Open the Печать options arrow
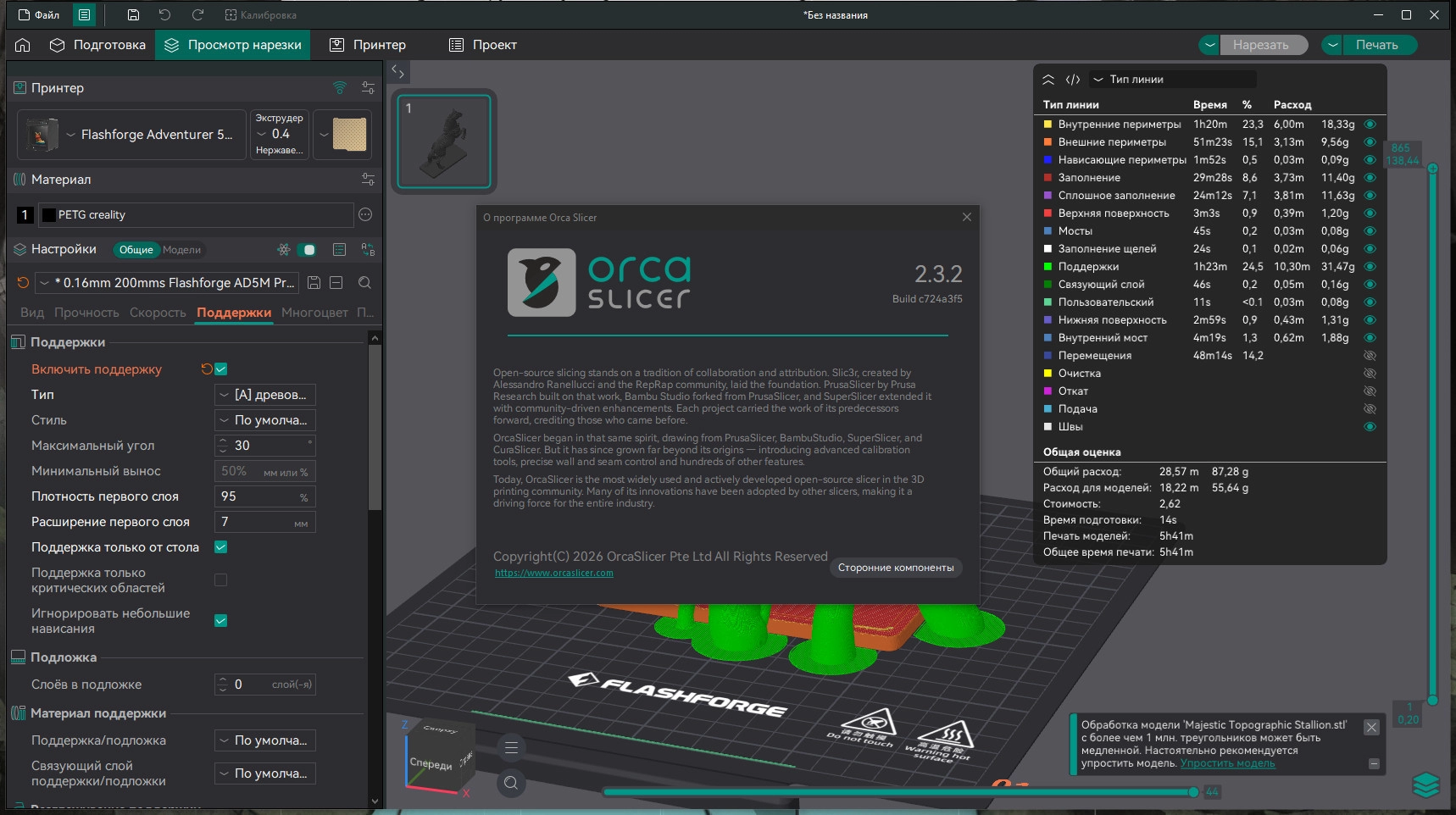 pyautogui.click(x=1333, y=45)
